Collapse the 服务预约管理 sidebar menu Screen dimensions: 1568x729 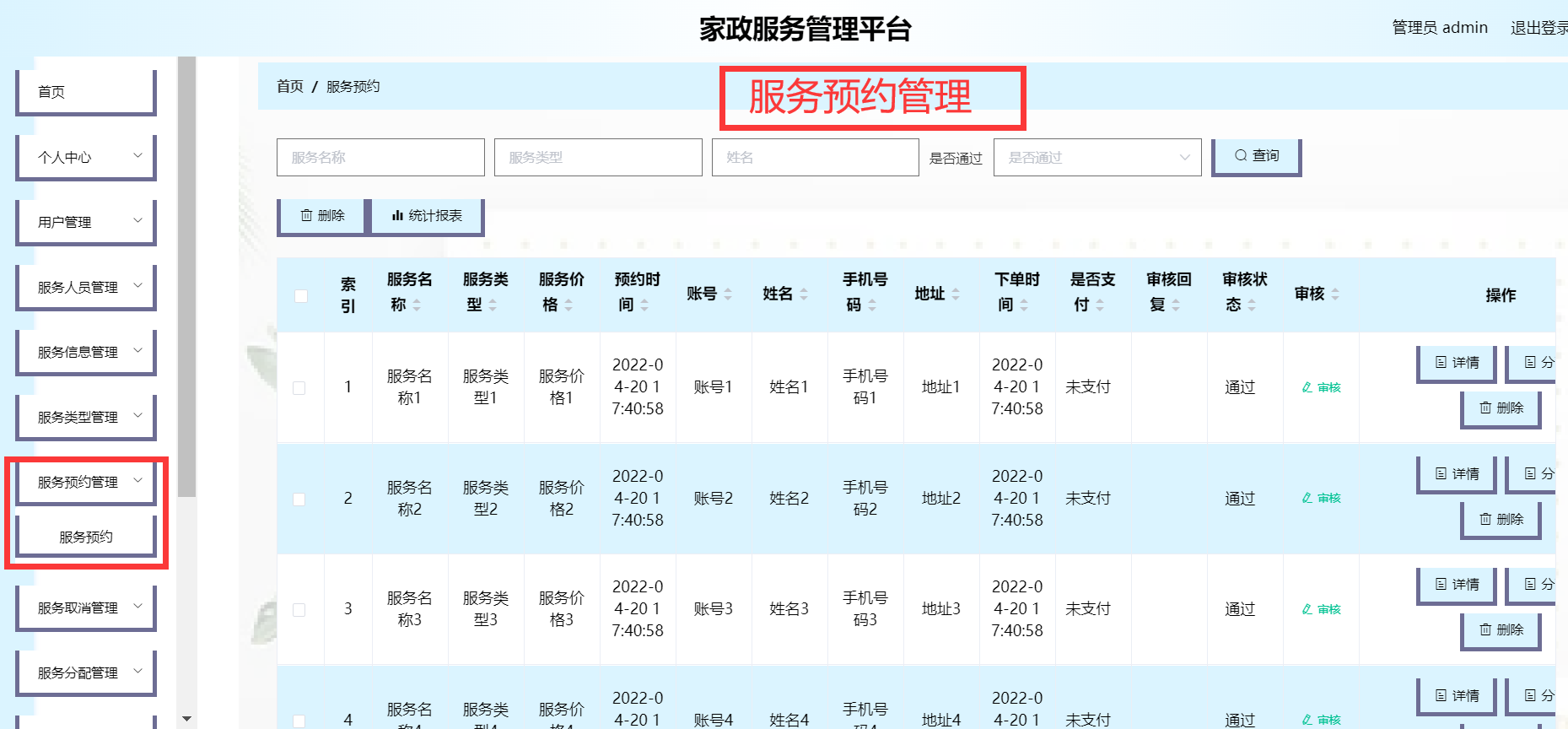(86, 482)
